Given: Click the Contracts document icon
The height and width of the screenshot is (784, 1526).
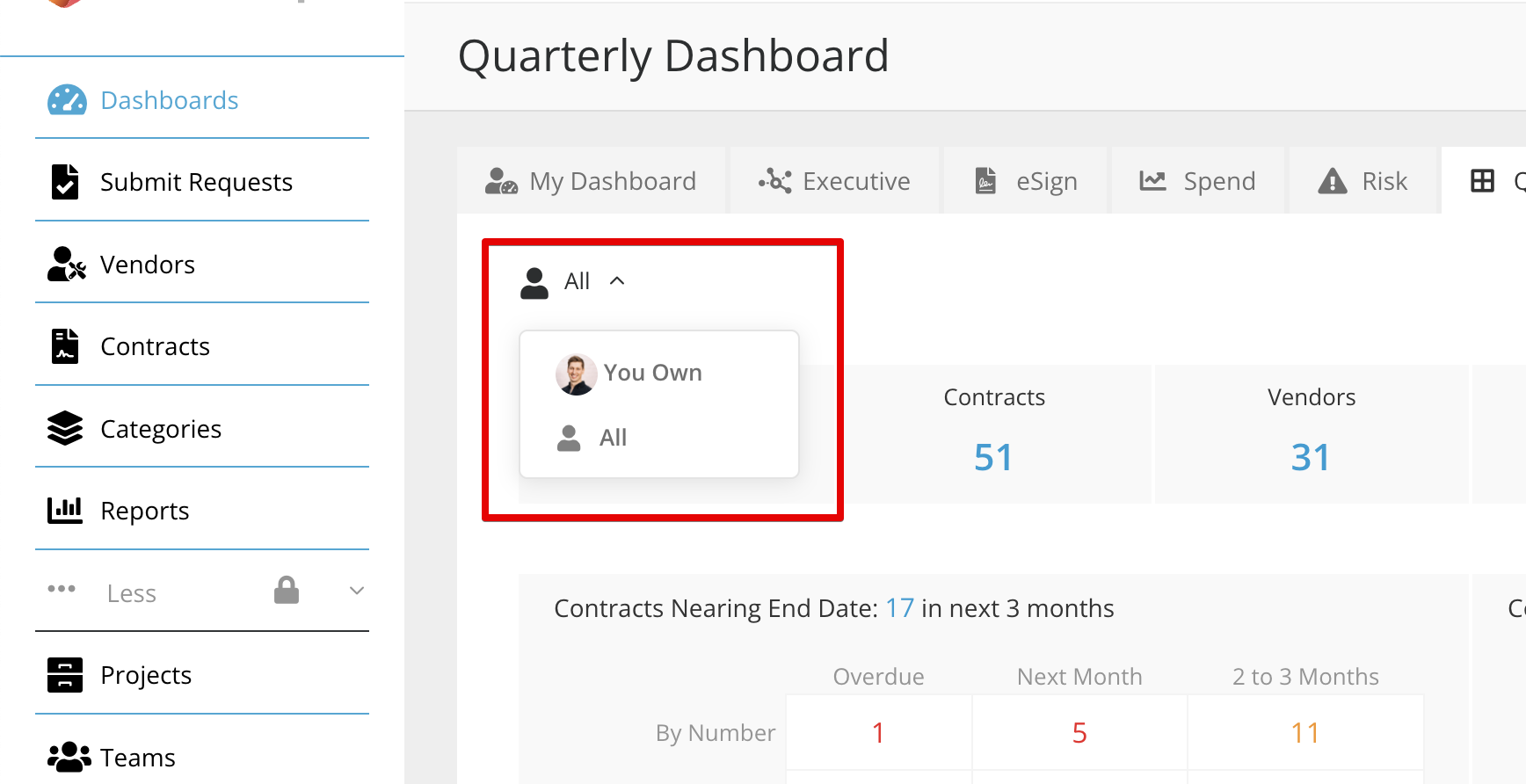Looking at the screenshot, I should [65, 345].
